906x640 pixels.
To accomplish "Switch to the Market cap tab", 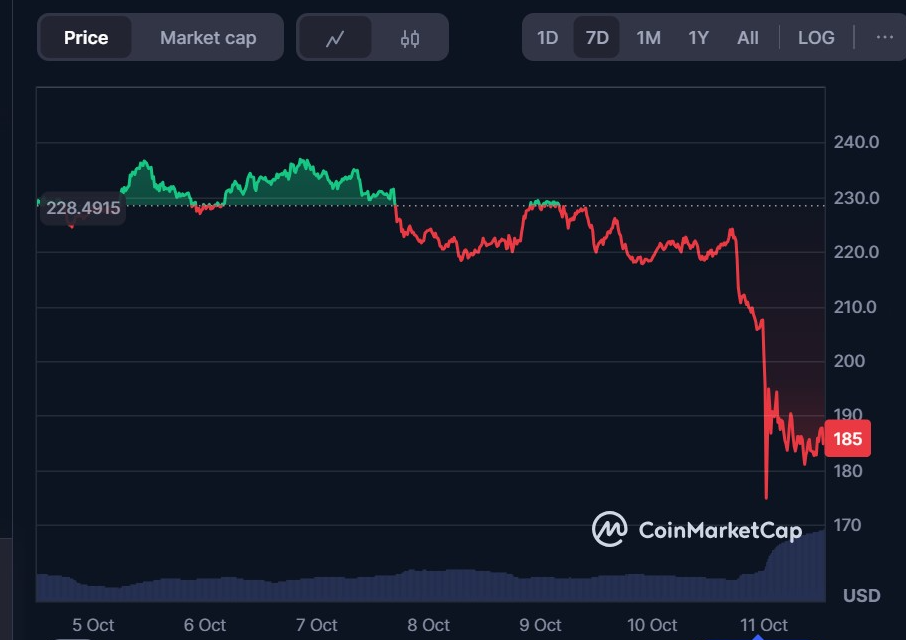I will [208, 38].
